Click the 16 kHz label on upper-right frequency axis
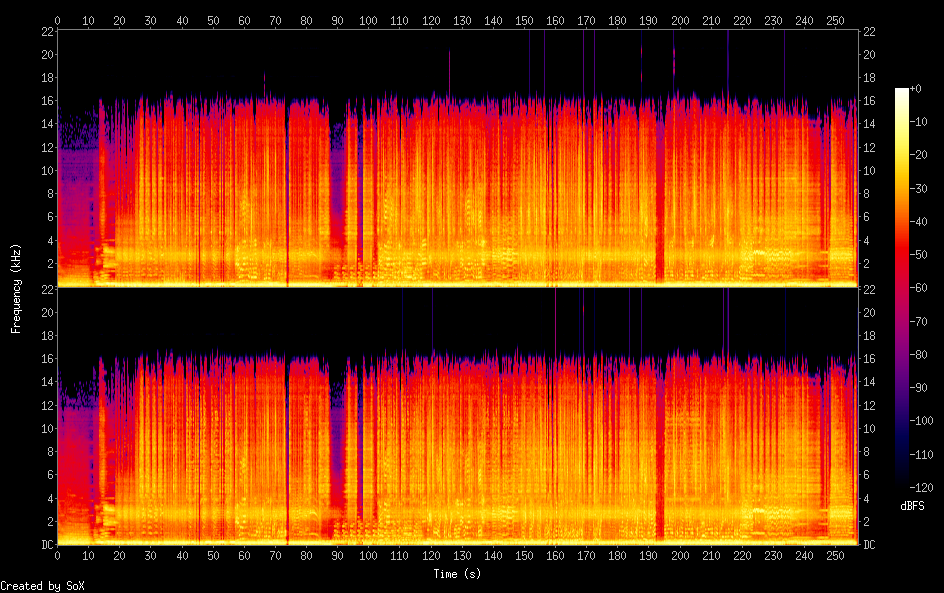The image size is (944, 593). point(870,101)
